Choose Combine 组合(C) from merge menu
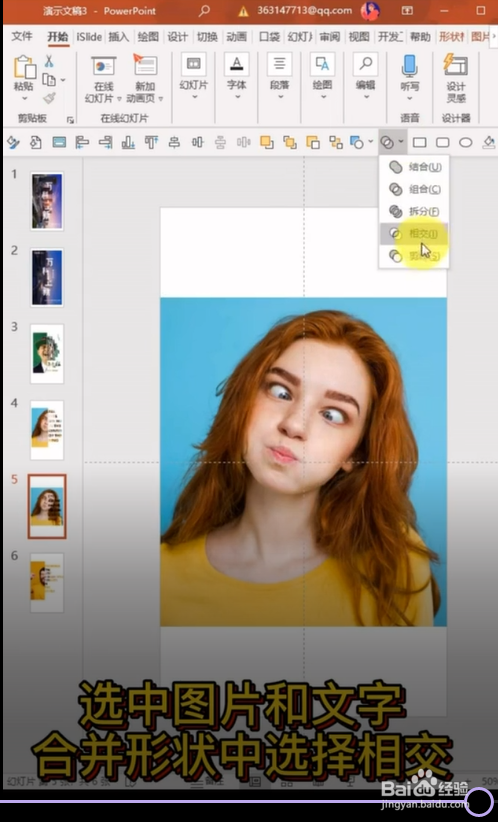 [x=414, y=189]
